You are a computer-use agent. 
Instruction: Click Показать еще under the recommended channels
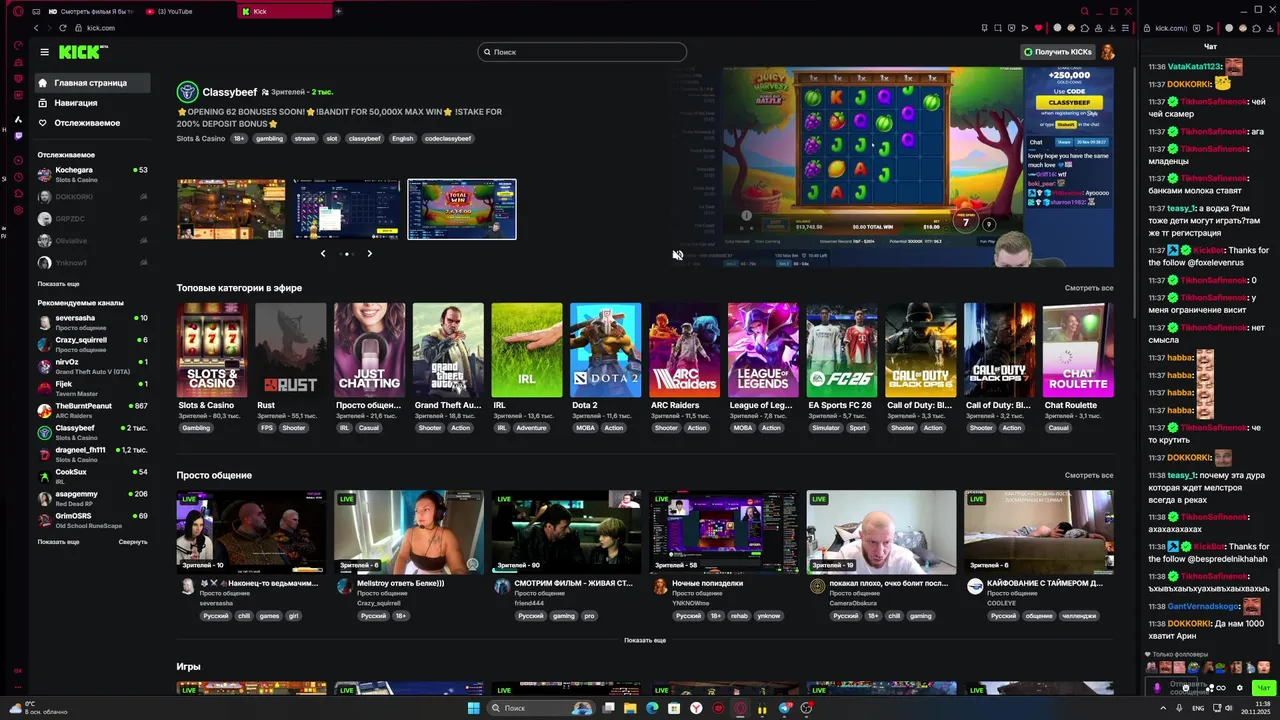pyautogui.click(x=59, y=542)
